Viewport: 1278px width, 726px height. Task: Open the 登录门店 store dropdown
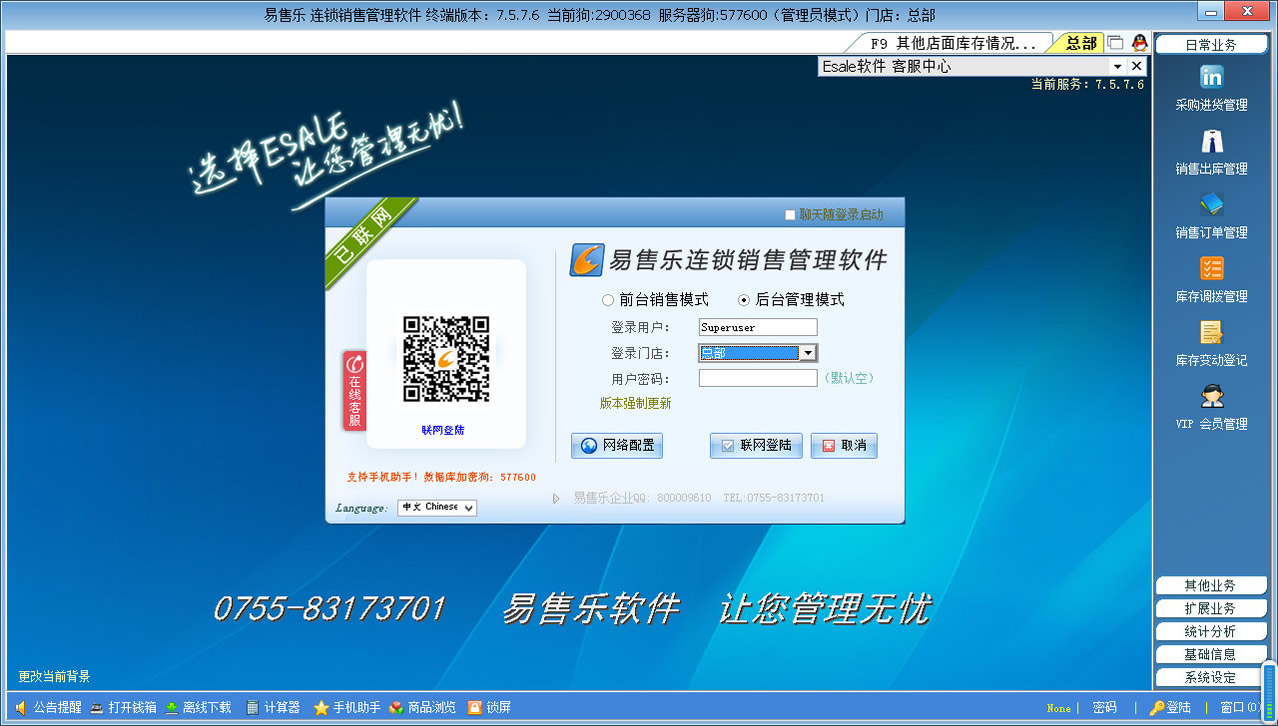pos(808,353)
